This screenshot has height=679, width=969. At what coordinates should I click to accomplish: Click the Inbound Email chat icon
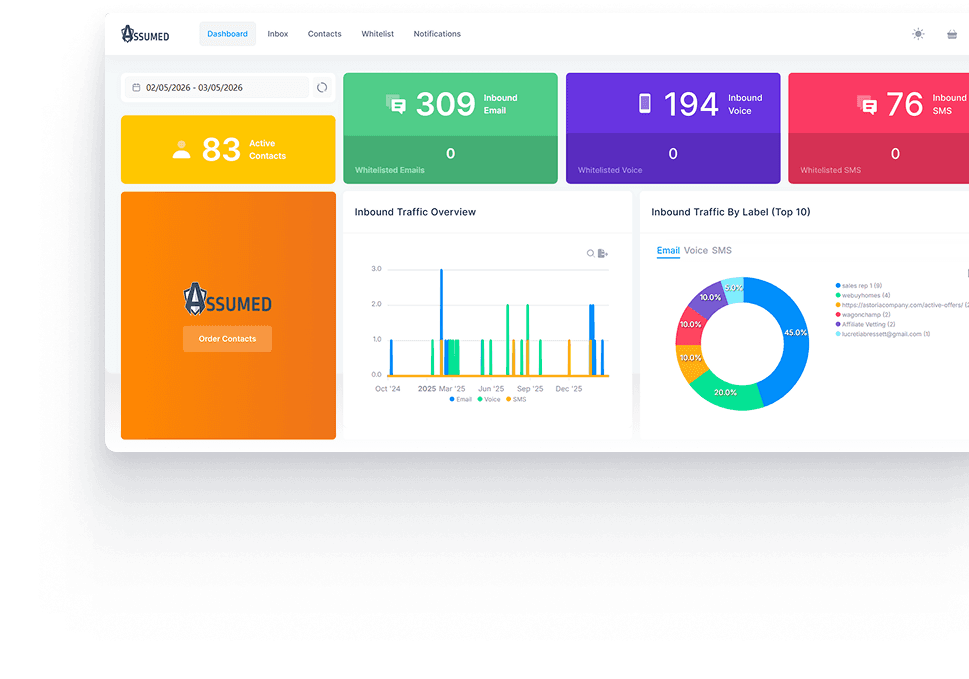tap(396, 104)
